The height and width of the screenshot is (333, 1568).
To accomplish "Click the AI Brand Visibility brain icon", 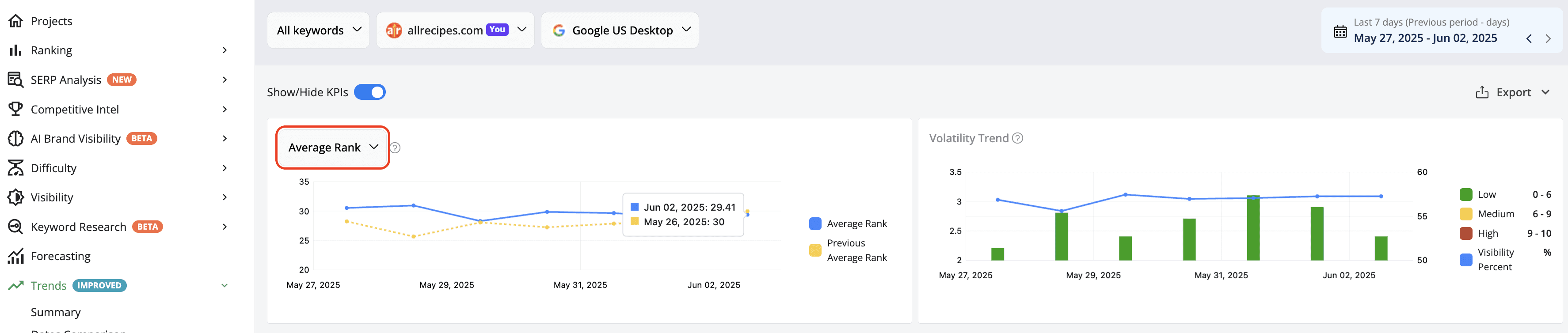I will pyautogui.click(x=15, y=139).
